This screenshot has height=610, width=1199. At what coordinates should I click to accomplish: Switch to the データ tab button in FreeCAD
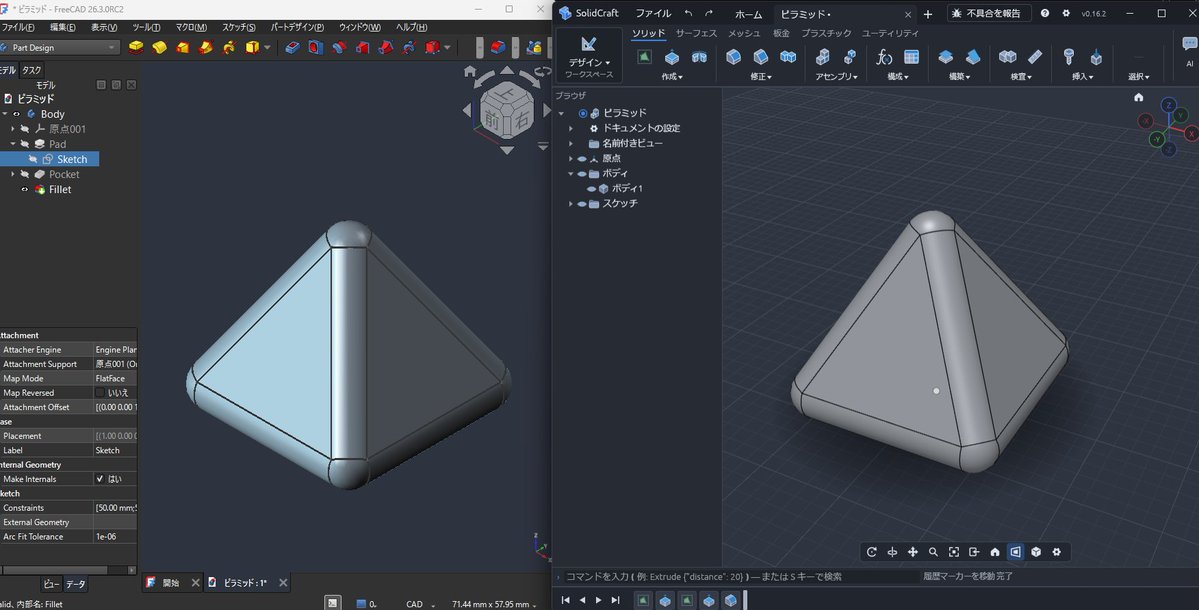point(76,584)
